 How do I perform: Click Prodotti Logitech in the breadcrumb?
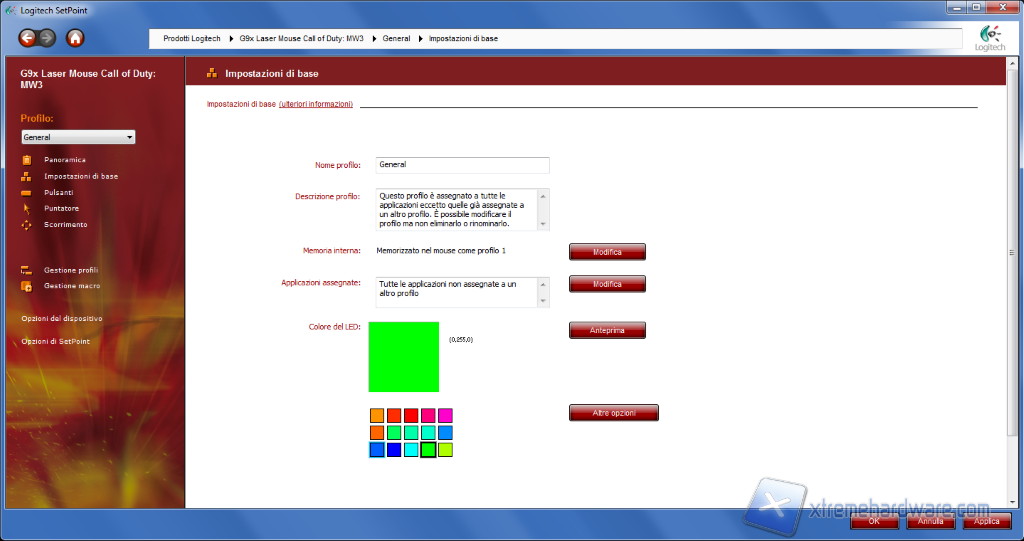(190, 38)
